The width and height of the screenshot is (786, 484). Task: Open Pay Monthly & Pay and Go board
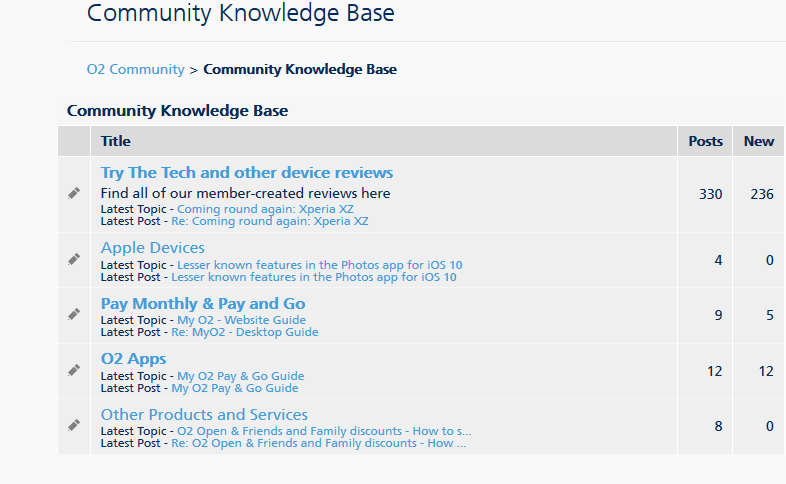click(x=203, y=303)
